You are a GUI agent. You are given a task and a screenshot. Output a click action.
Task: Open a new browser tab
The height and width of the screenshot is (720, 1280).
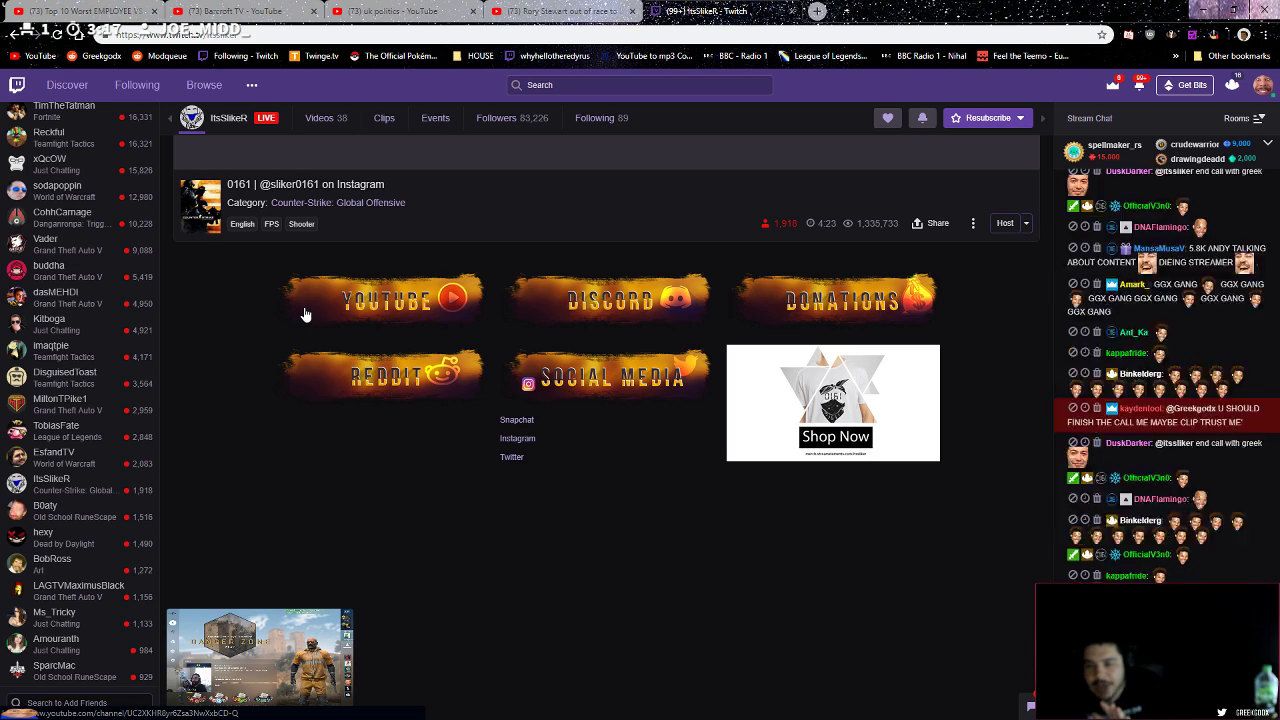click(817, 11)
